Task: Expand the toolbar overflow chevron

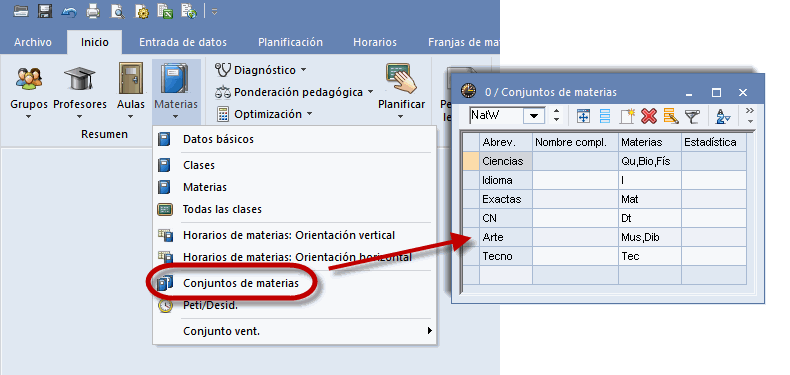Action: tap(750, 116)
